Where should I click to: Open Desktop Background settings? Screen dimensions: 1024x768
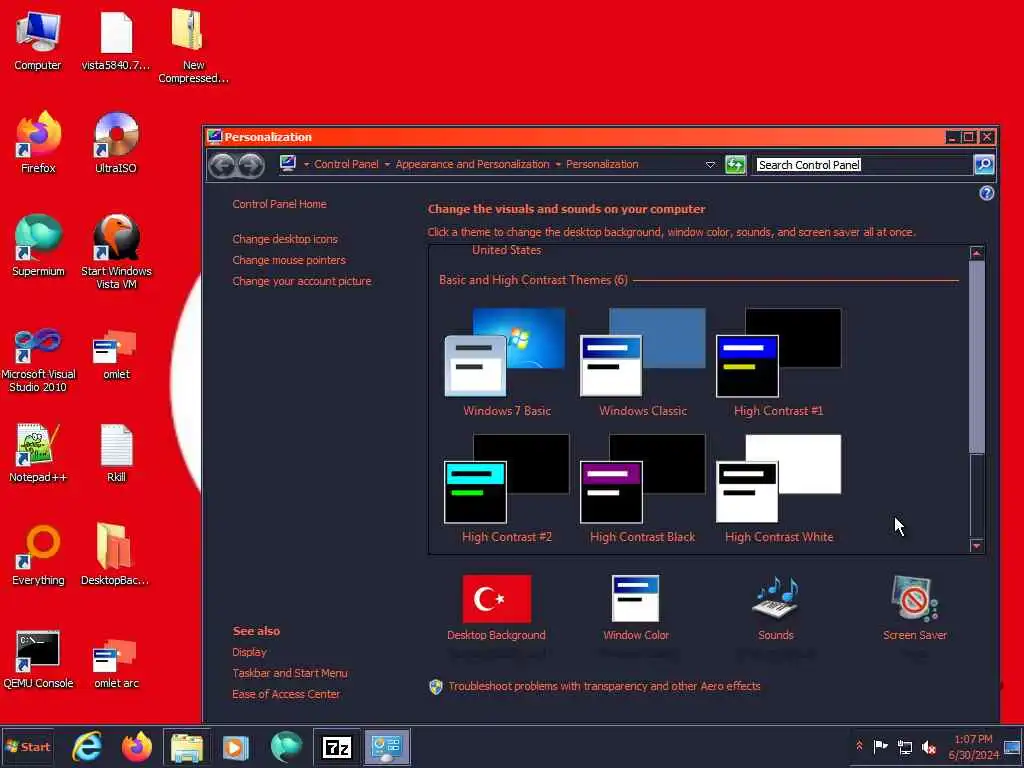[496, 607]
